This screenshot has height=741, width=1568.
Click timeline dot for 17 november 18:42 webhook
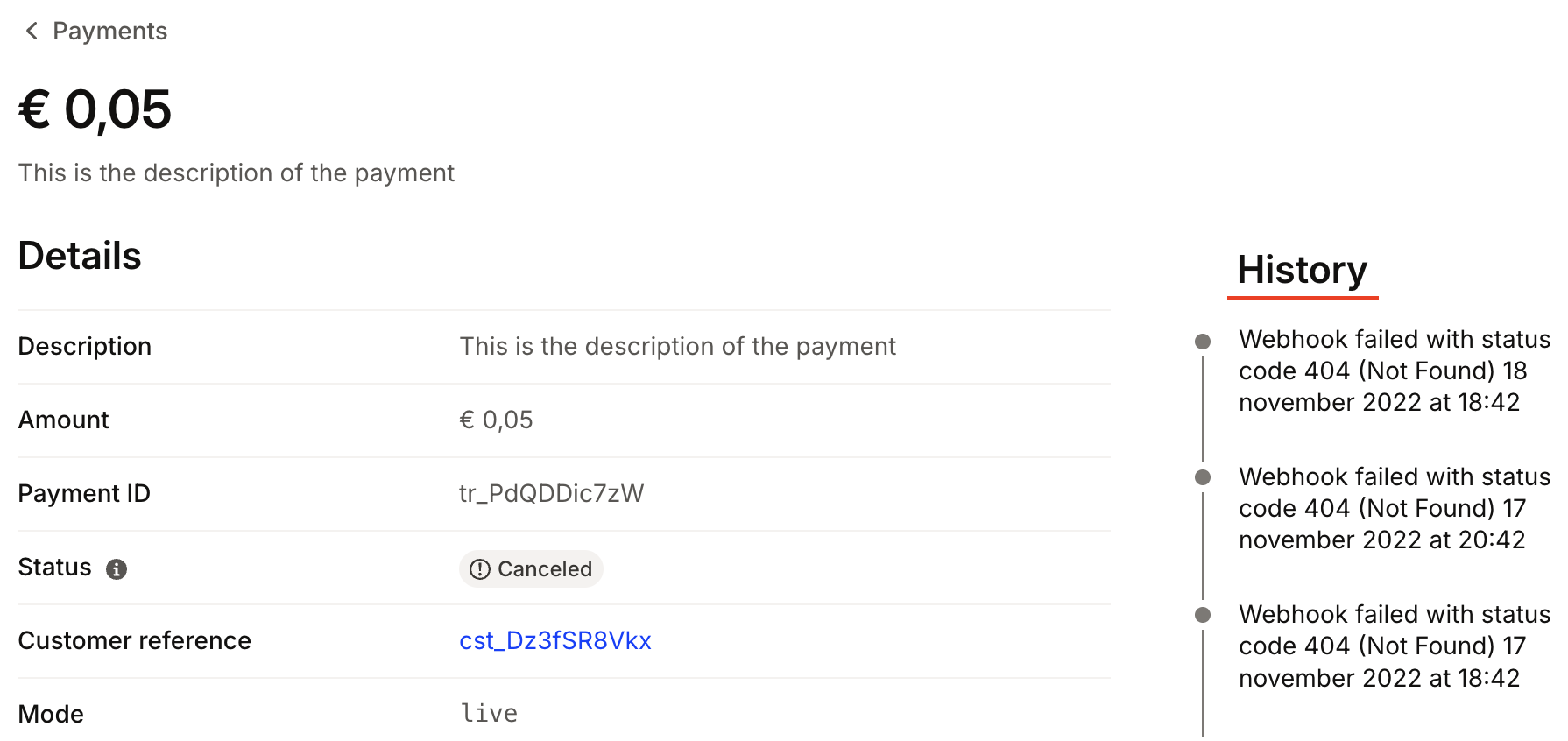(1203, 615)
